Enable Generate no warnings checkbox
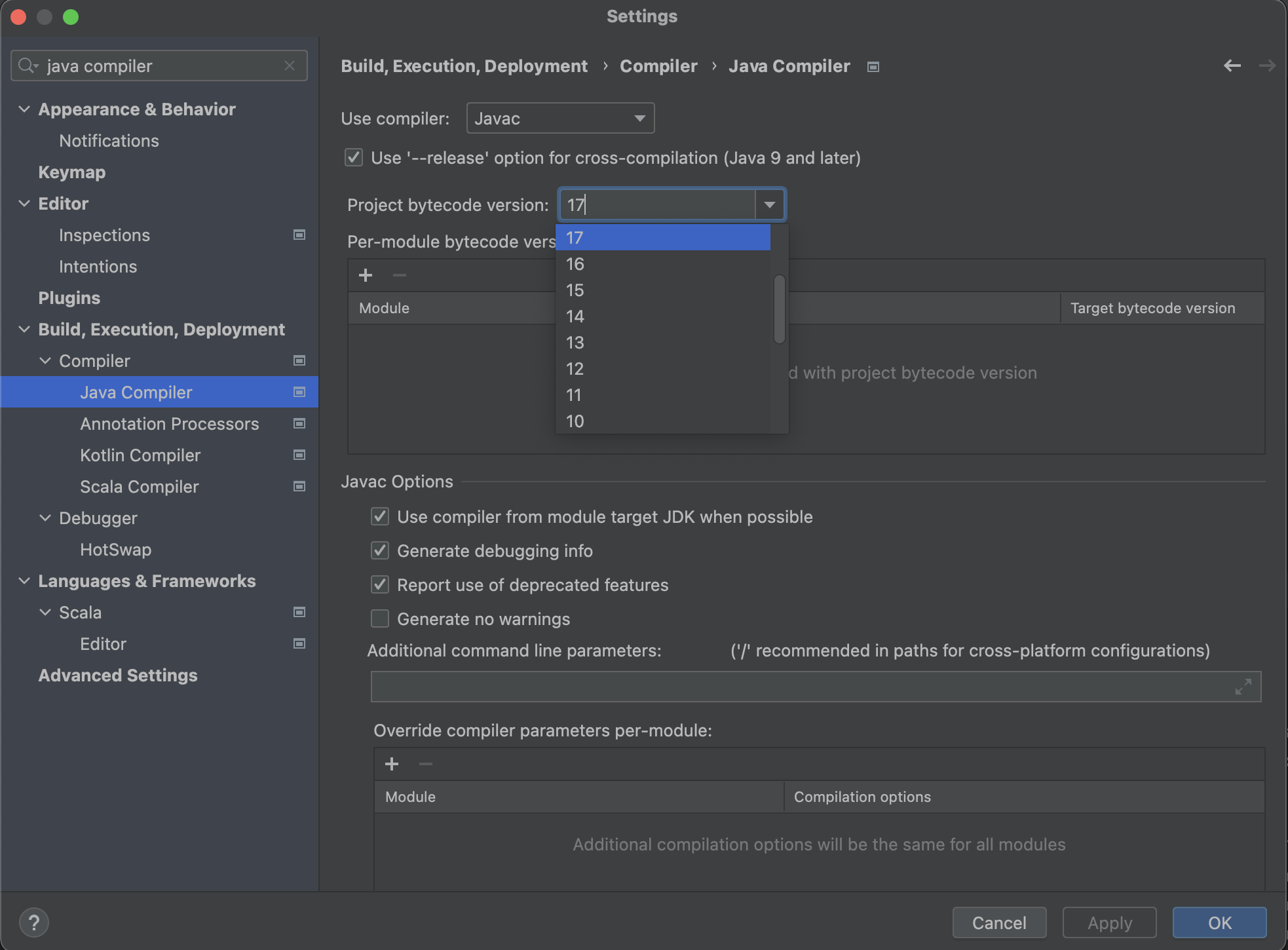This screenshot has height=950, width=1288. [380, 619]
